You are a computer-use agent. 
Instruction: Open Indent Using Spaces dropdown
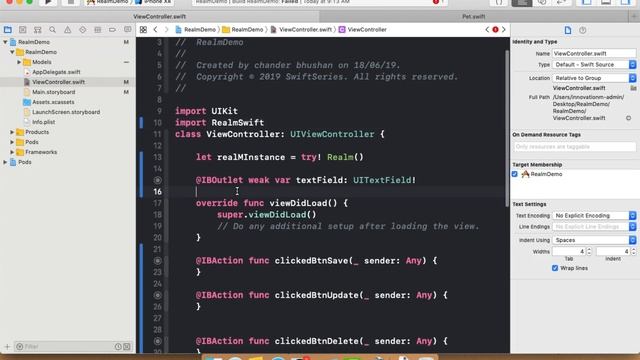[594, 240]
